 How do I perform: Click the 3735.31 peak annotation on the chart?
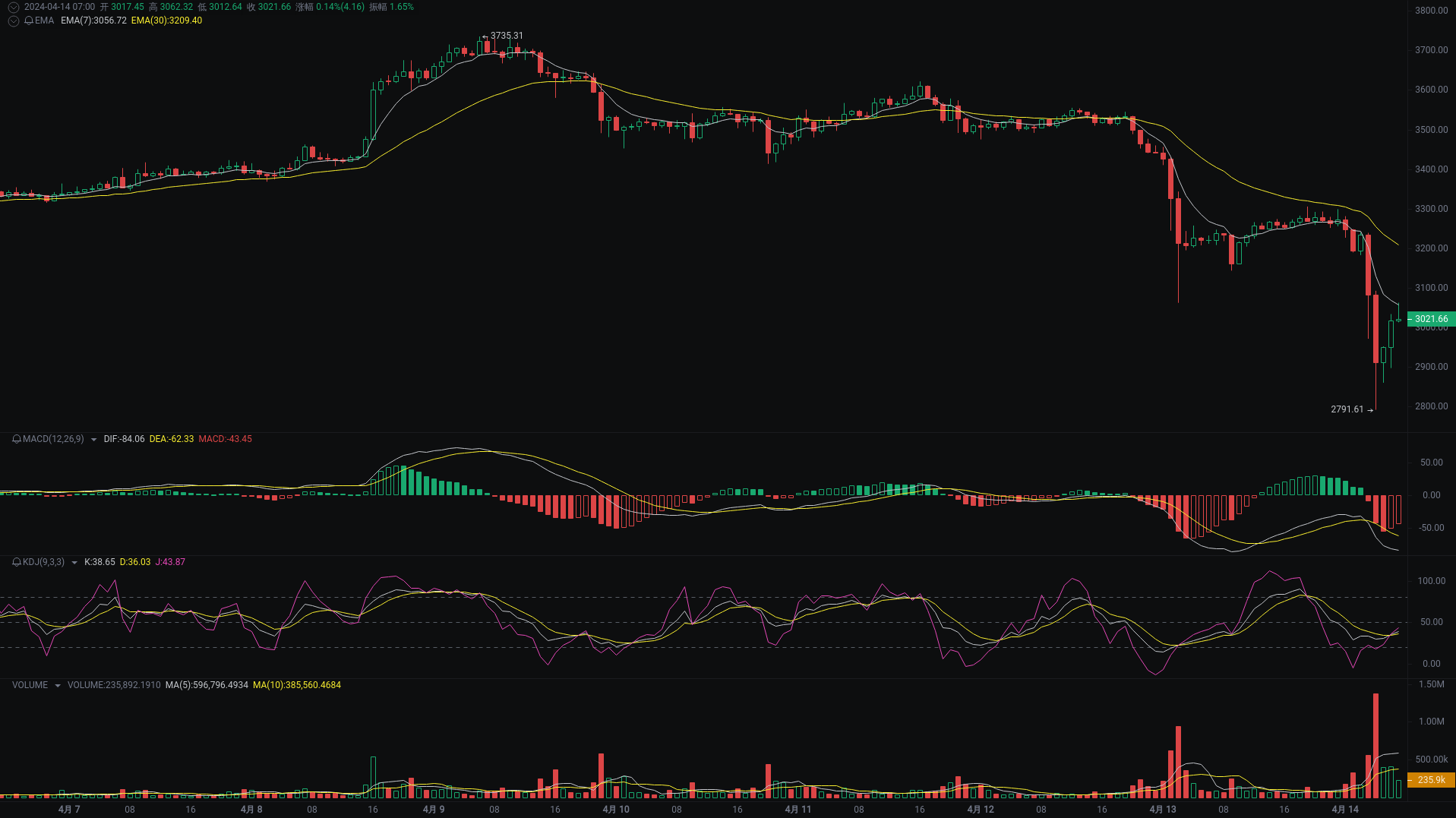506,36
